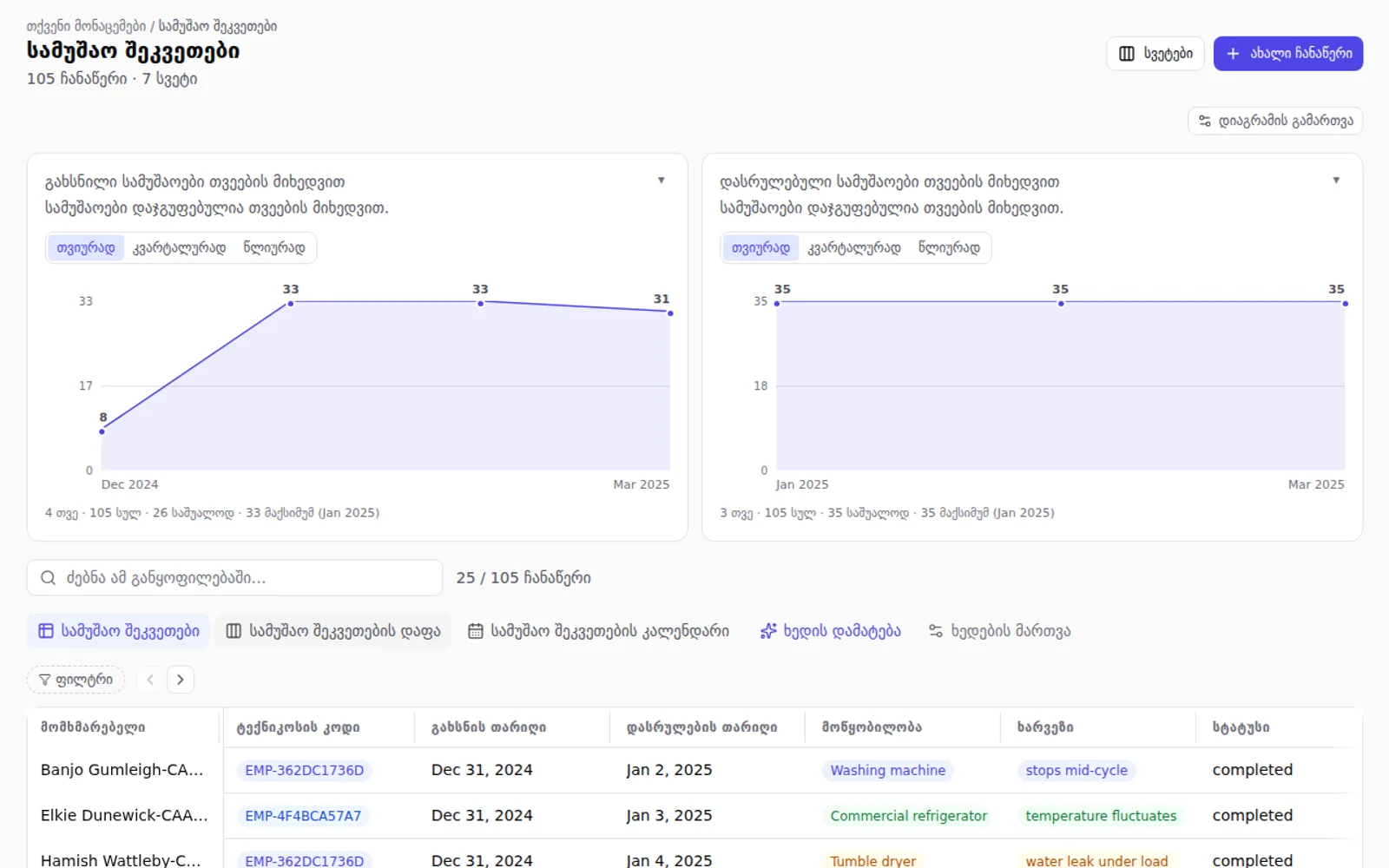The image size is (1389, 868).
Task: Go to next page chevron
Action: [x=181, y=680]
